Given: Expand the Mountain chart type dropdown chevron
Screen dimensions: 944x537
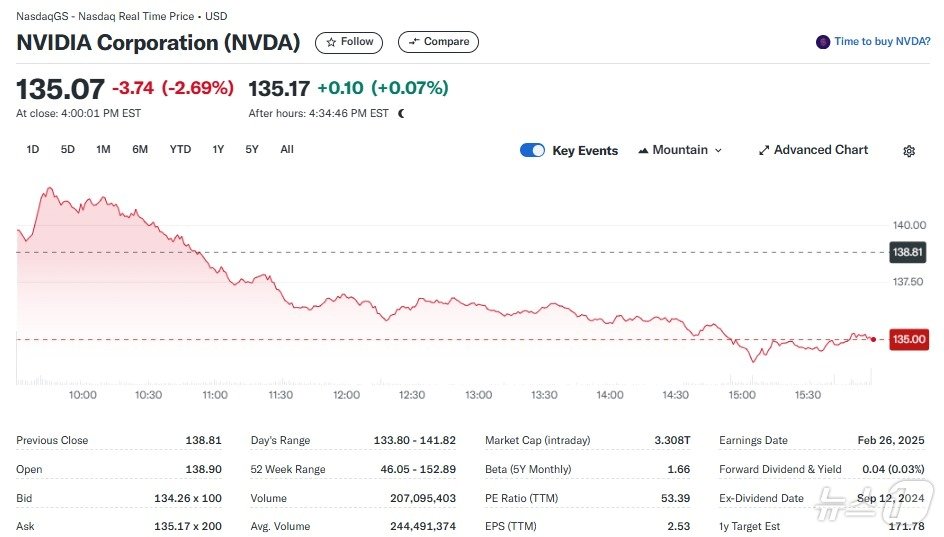Looking at the screenshot, I should tap(718, 151).
